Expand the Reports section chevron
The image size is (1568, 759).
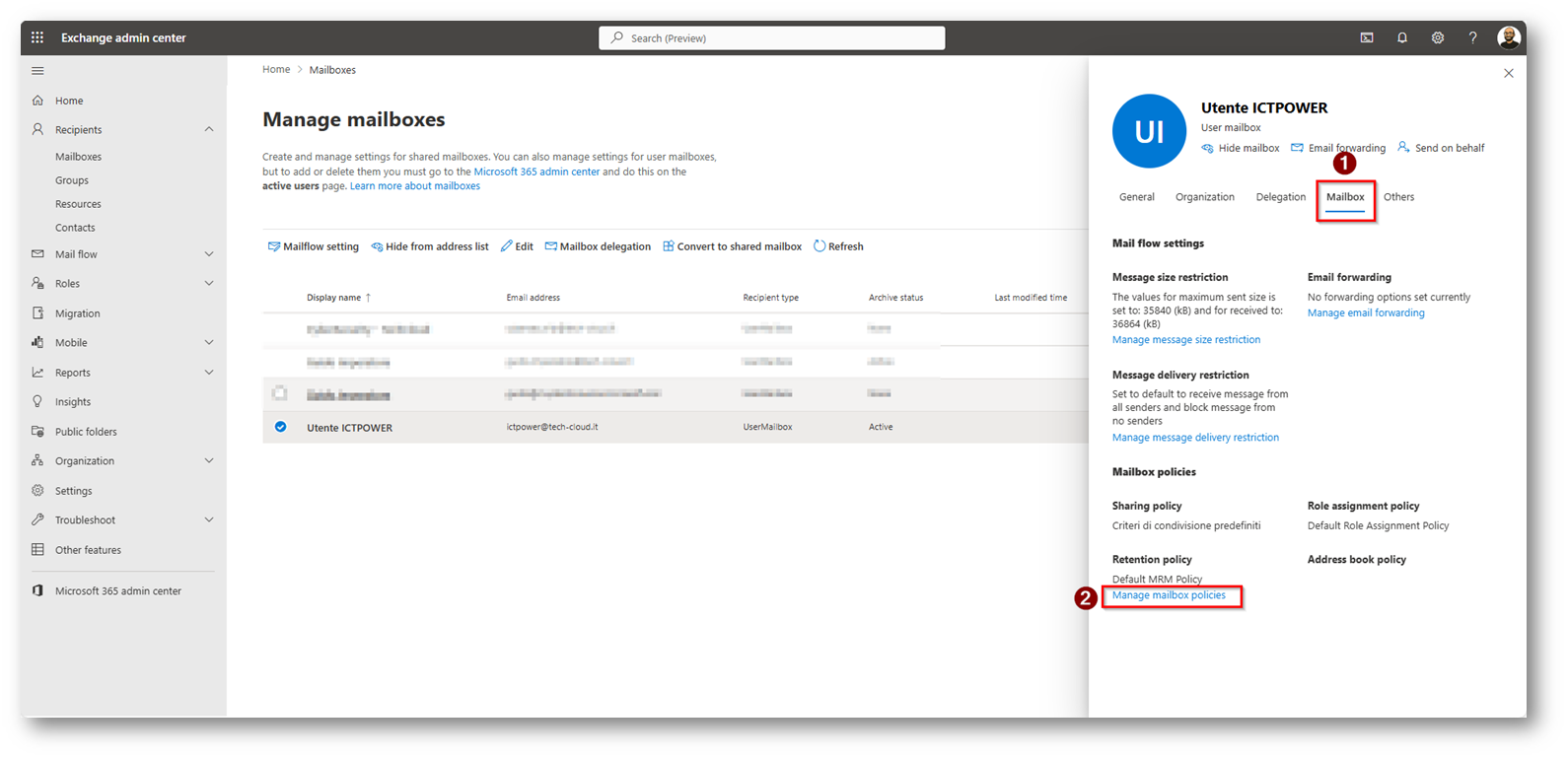tap(209, 373)
